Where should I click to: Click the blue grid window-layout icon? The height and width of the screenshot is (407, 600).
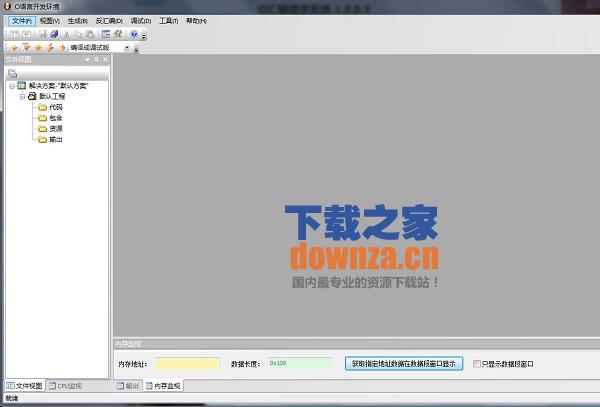pyautogui.click(x=106, y=34)
